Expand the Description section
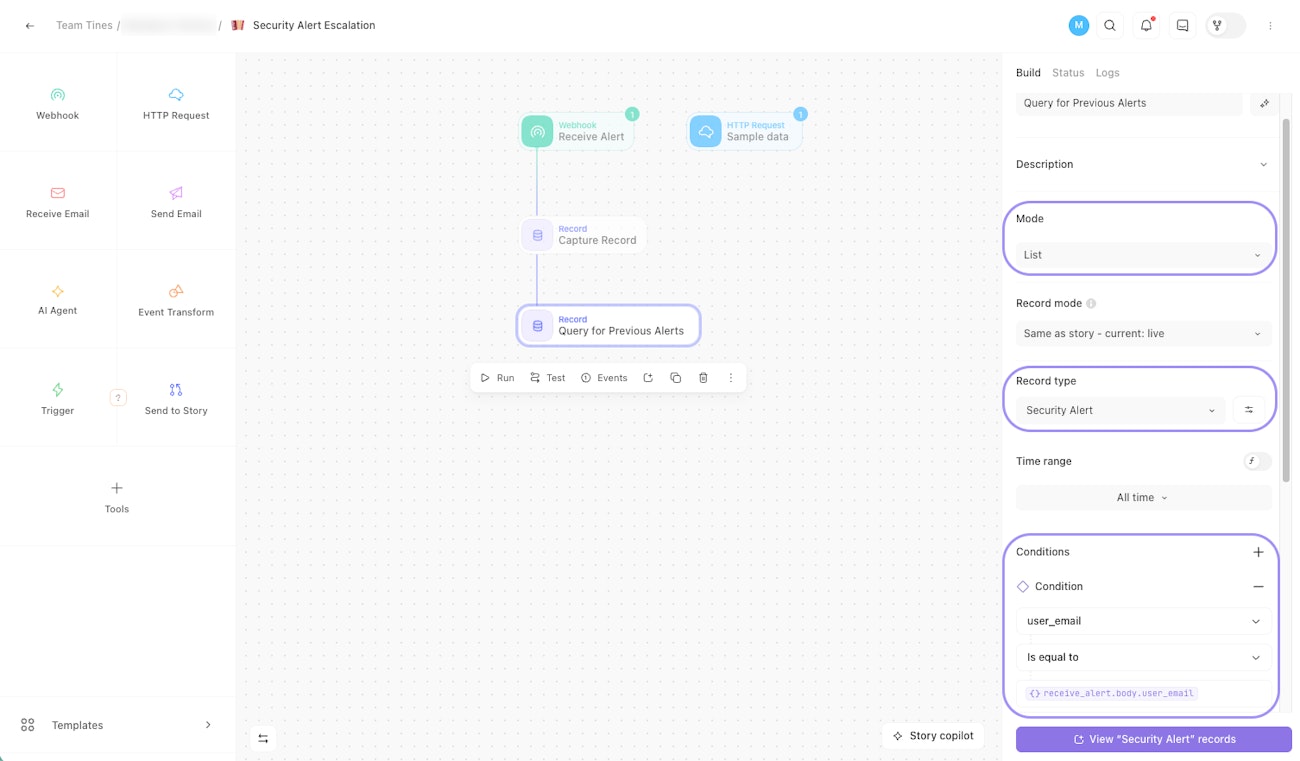 pyautogui.click(x=1144, y=164)
